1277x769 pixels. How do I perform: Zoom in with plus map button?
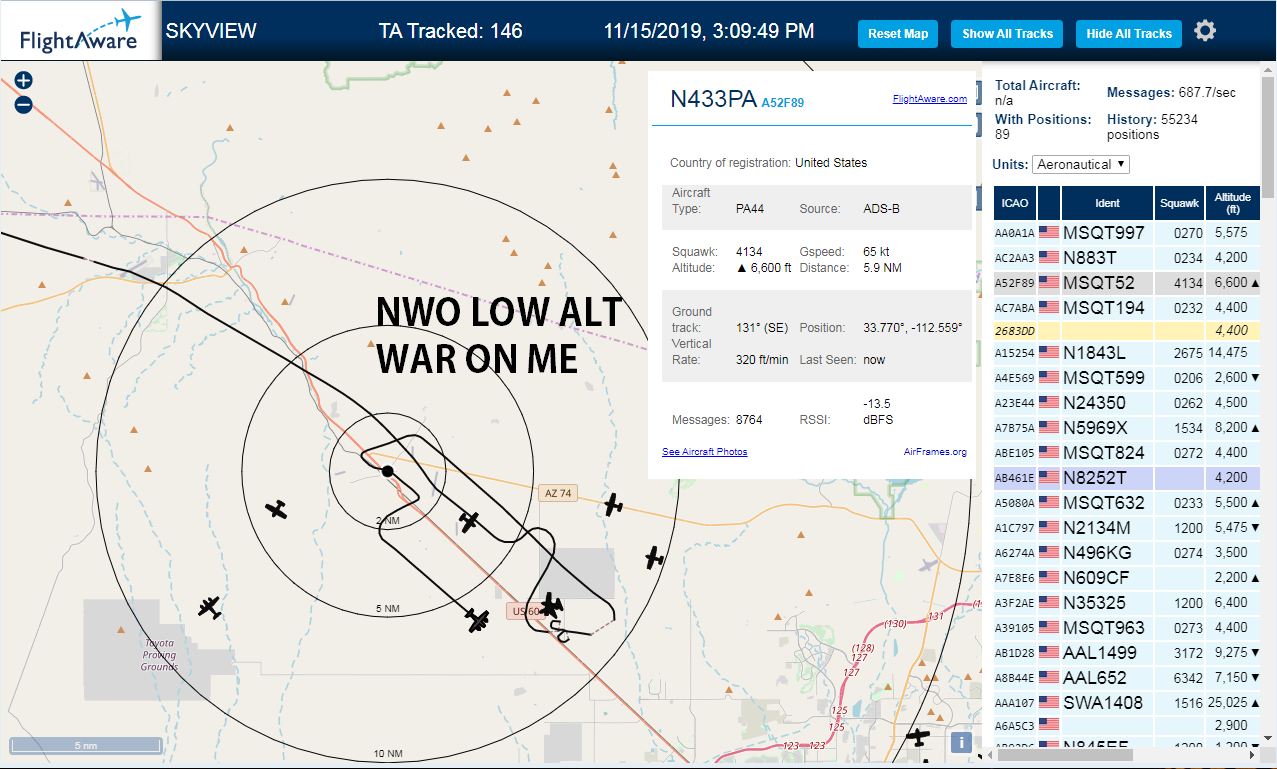click(24, 80)
